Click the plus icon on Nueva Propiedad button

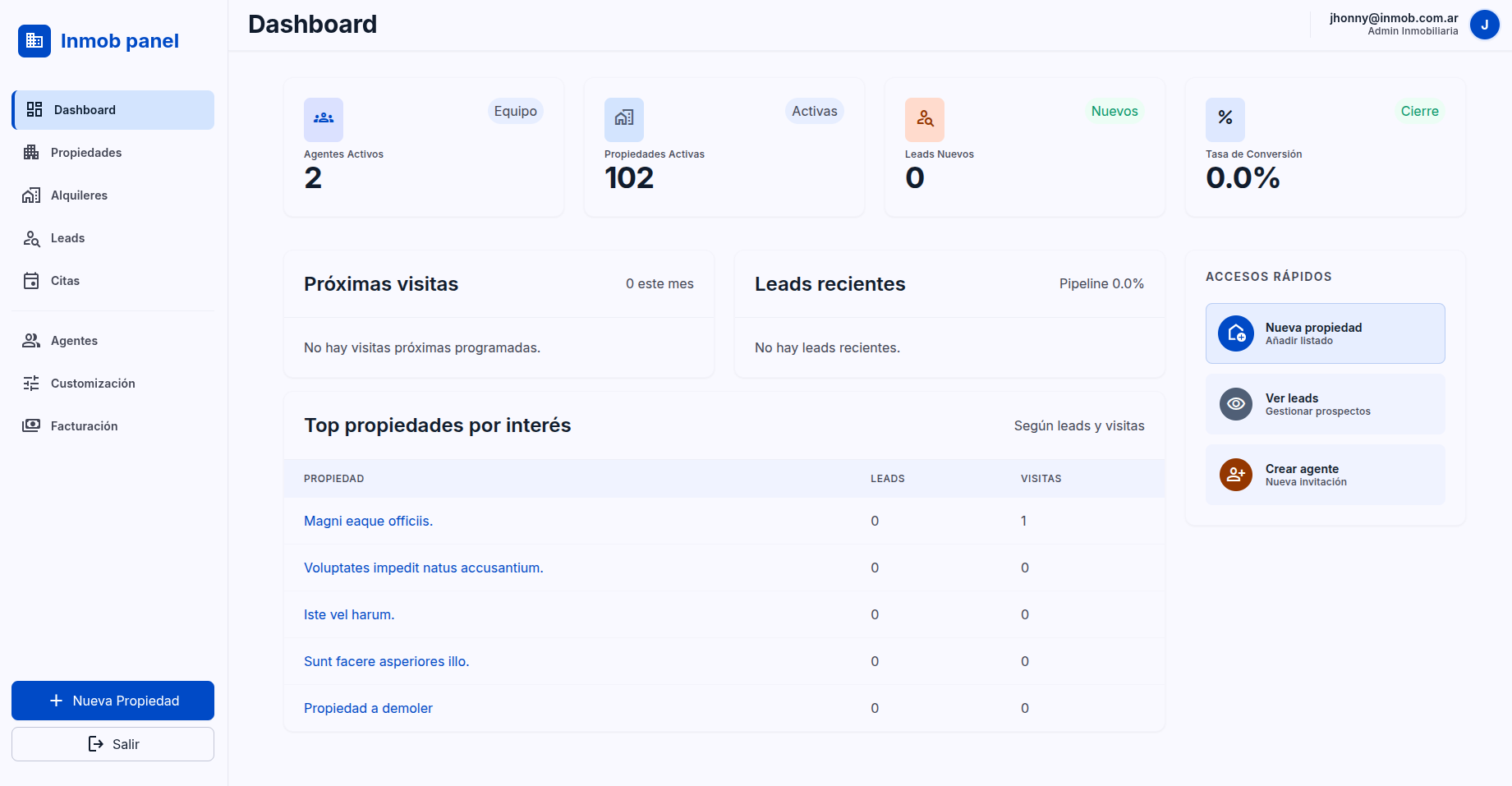[57, 701]
